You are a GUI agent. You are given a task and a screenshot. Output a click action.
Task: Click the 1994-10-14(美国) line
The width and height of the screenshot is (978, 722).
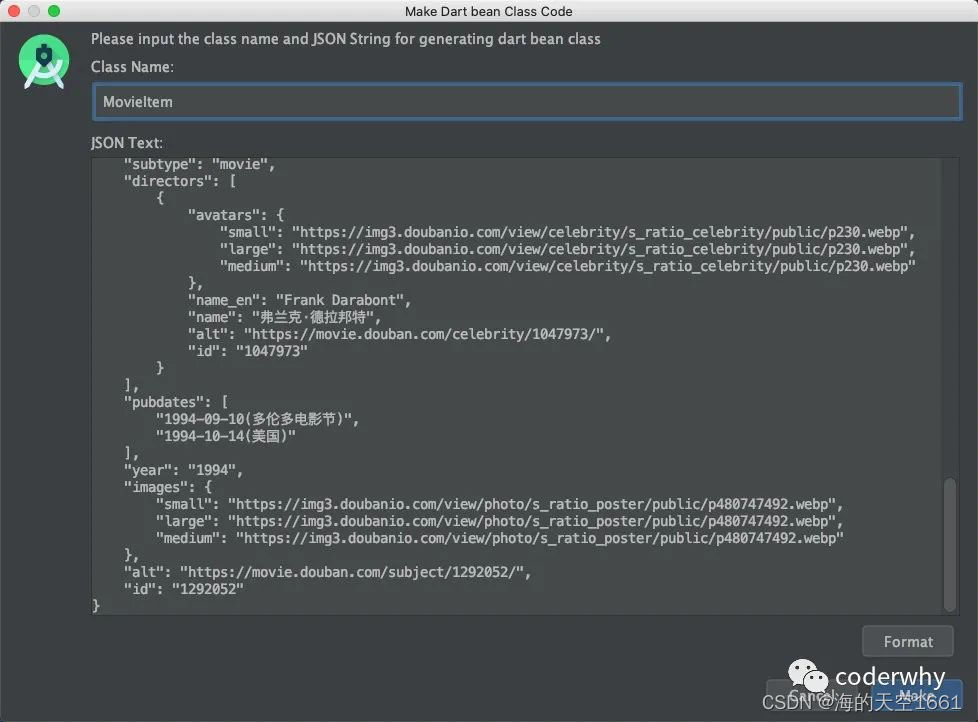point(226,436)
